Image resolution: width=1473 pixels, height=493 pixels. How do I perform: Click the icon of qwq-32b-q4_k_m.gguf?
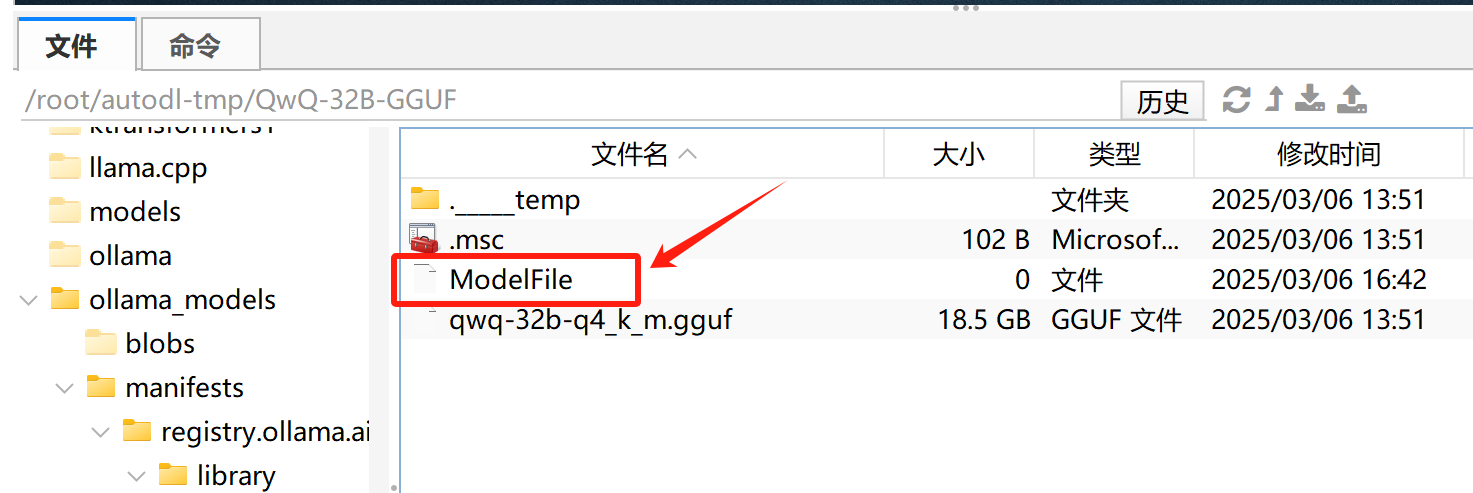(x=425, y=319)
